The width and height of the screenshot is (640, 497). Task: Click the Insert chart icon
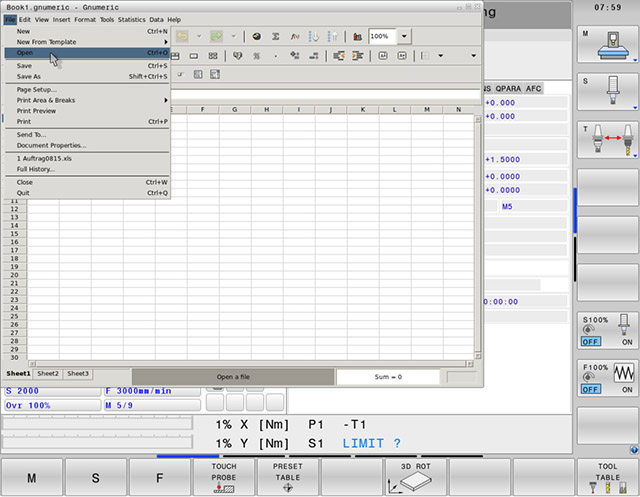tap(357, 36)
